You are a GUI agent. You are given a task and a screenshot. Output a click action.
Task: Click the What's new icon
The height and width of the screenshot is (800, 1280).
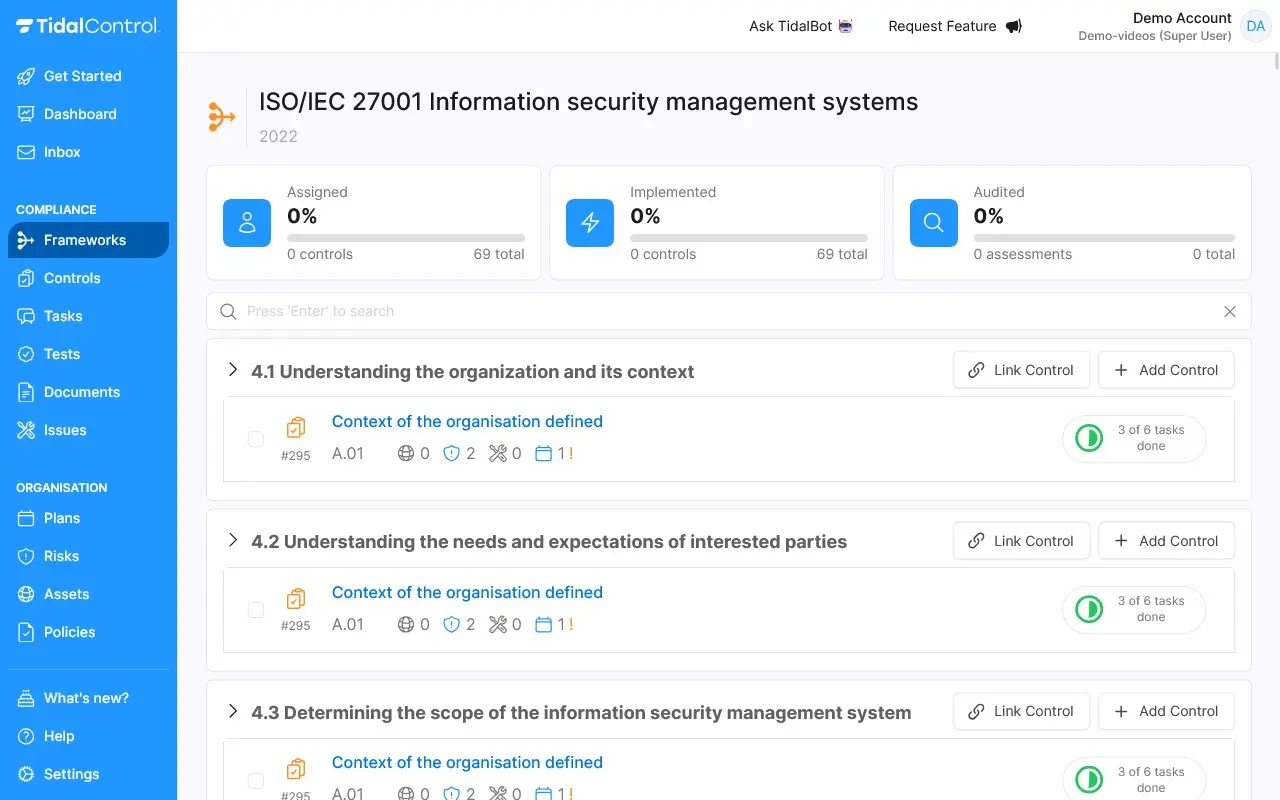tap(26, 698)
